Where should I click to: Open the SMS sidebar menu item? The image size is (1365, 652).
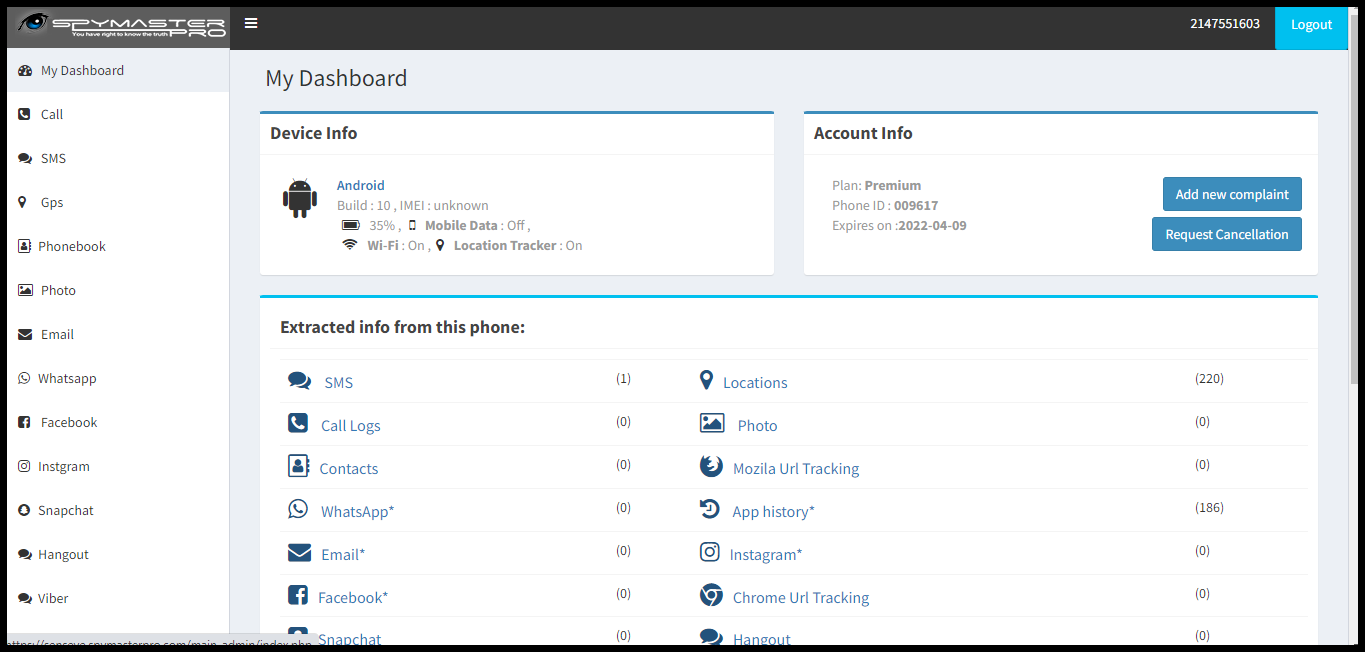[x=118, y=158]
